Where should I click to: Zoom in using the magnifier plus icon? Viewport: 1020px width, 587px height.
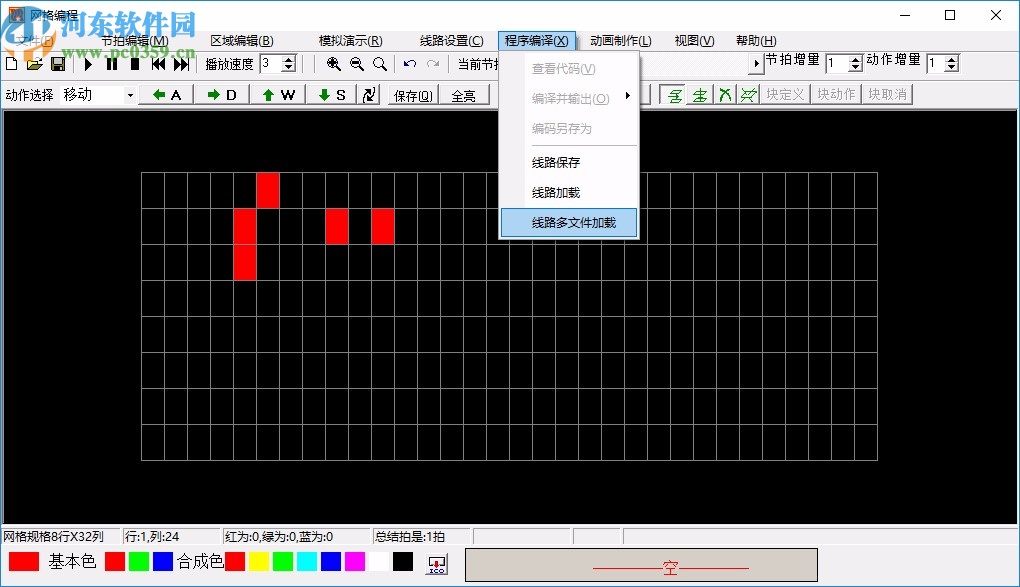334,63
